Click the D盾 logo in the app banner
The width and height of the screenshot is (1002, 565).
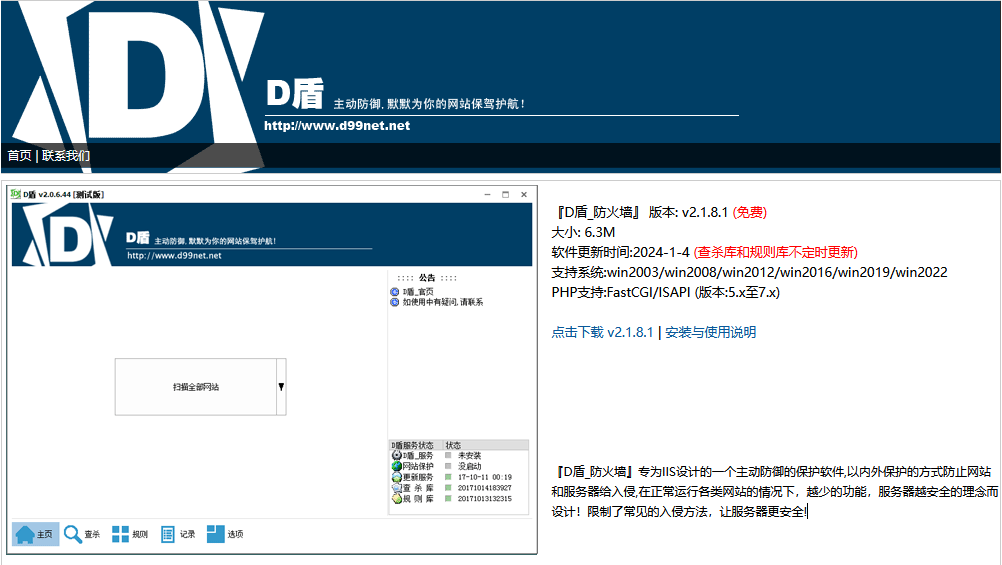[68, 235]
